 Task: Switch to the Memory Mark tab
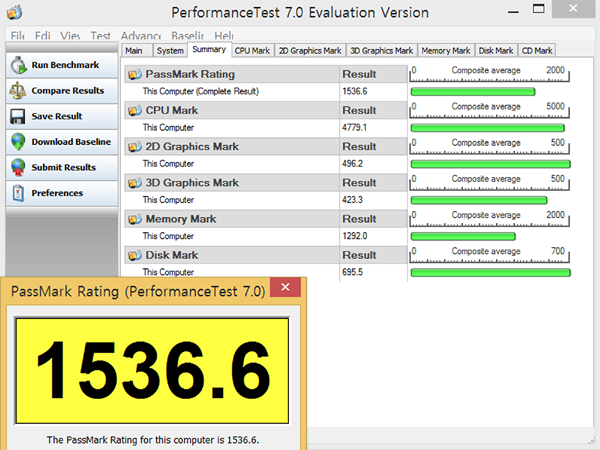446,51
